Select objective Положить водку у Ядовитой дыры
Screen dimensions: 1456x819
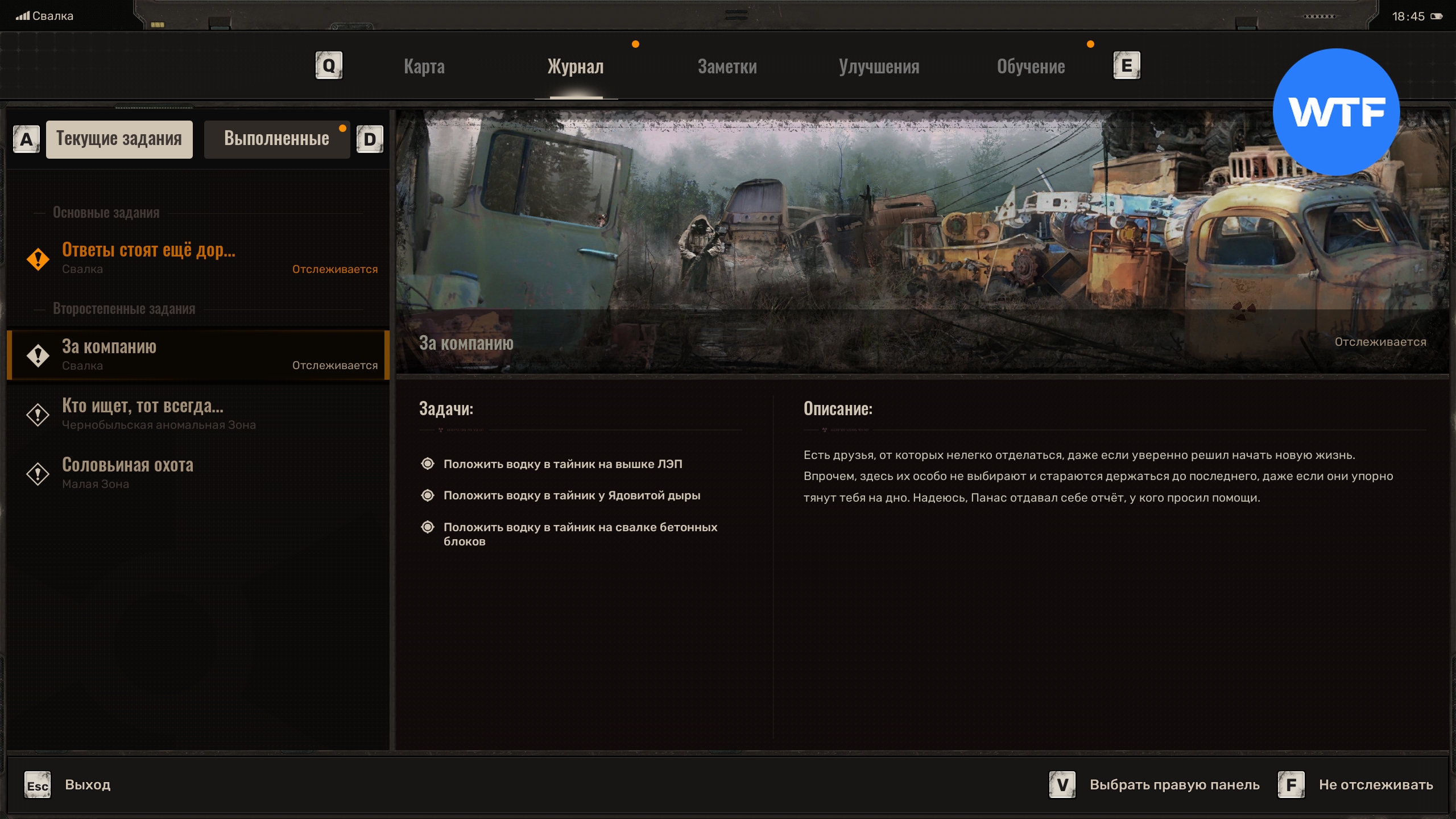pyautogui.click(x=571, y=495)
